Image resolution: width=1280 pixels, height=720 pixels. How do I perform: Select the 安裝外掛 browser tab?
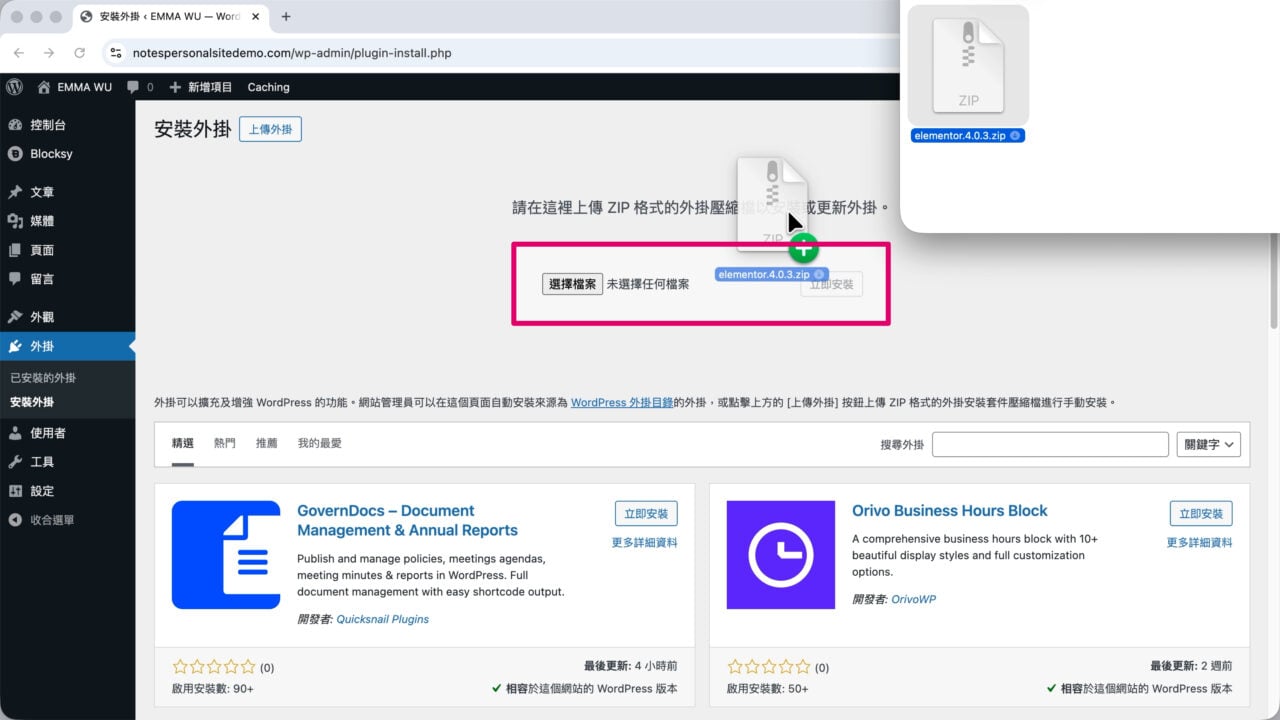(x=170, y=17)
